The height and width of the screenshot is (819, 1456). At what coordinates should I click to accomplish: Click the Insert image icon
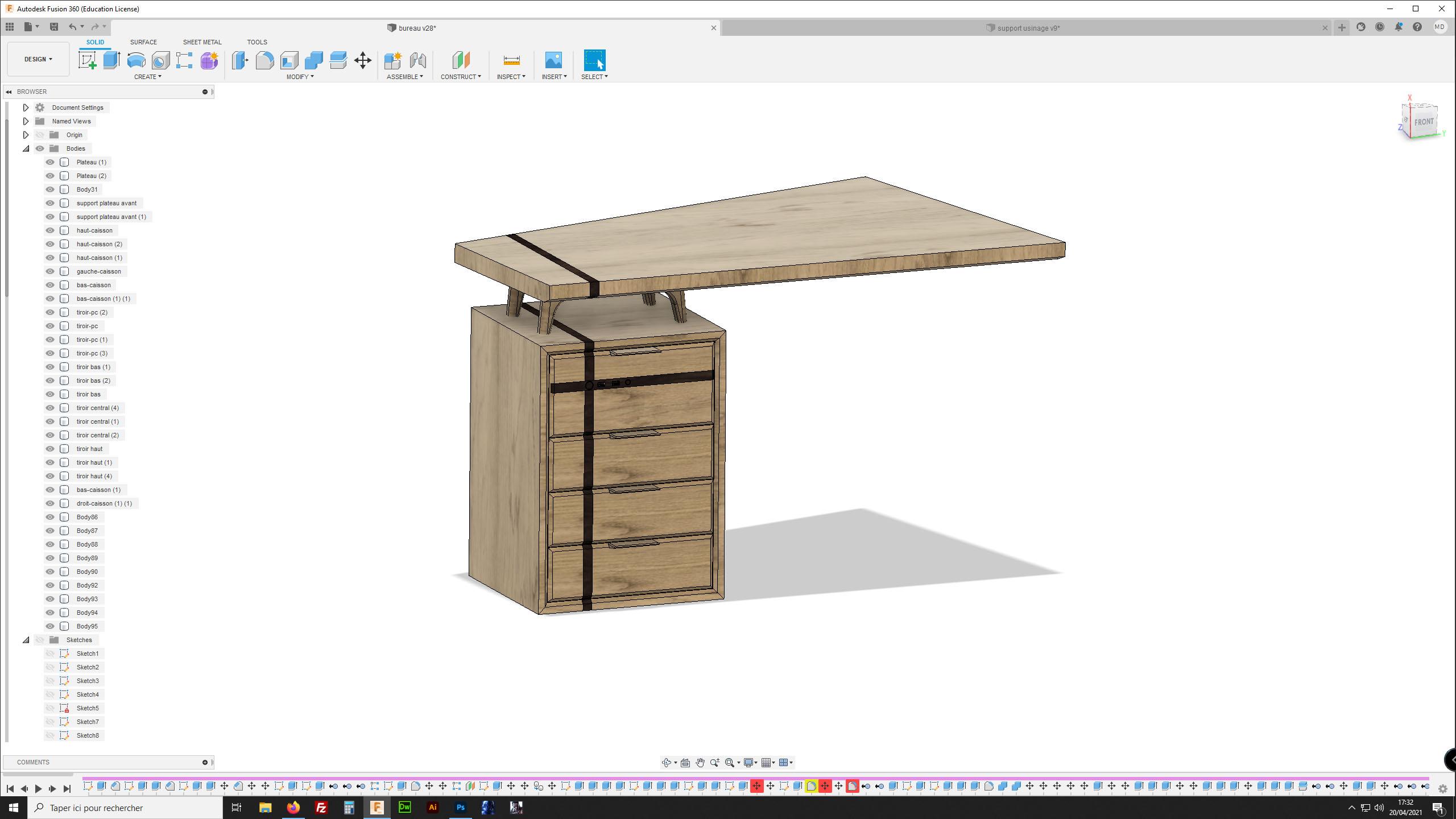(553, 60)
